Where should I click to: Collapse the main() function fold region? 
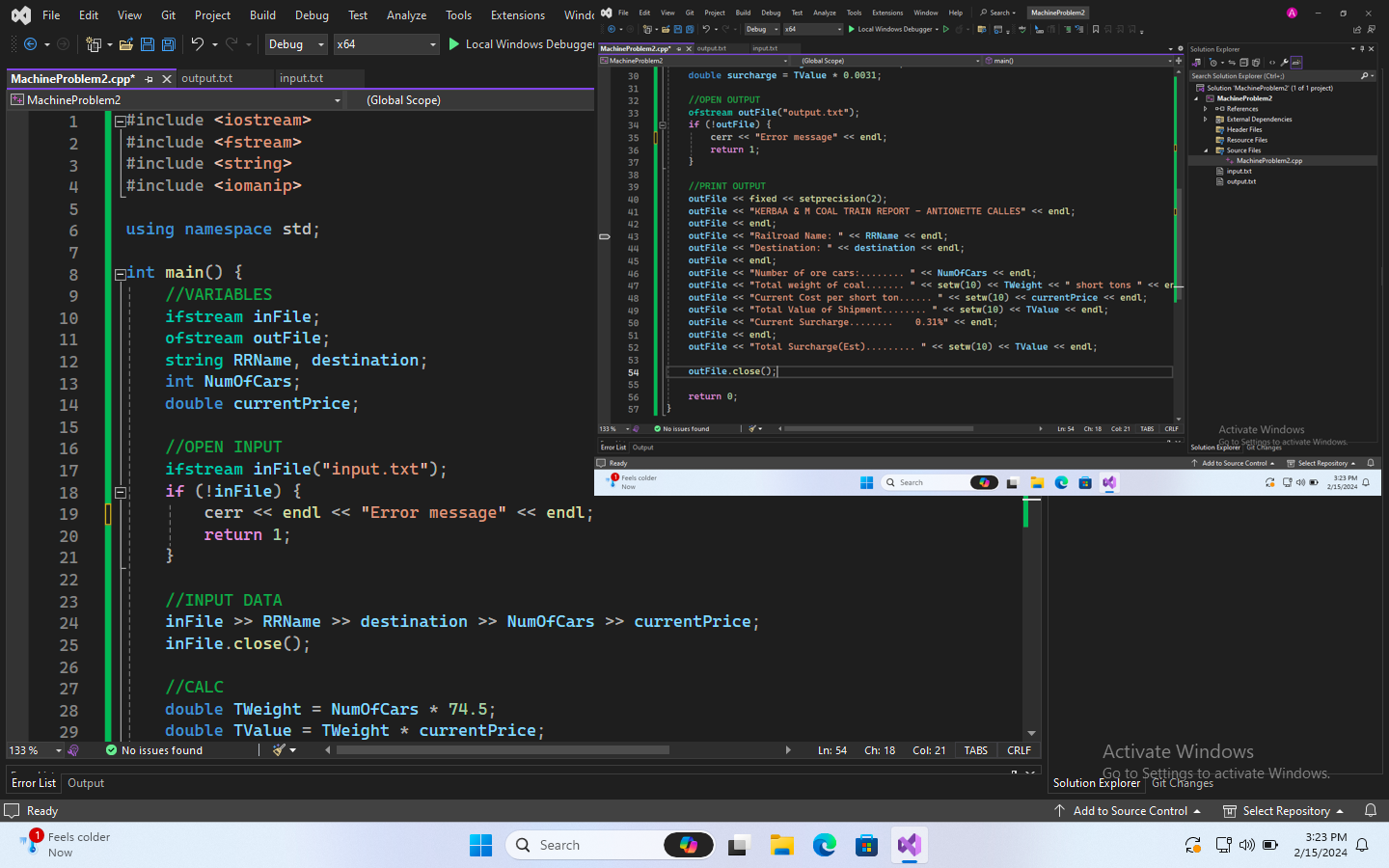122,274
